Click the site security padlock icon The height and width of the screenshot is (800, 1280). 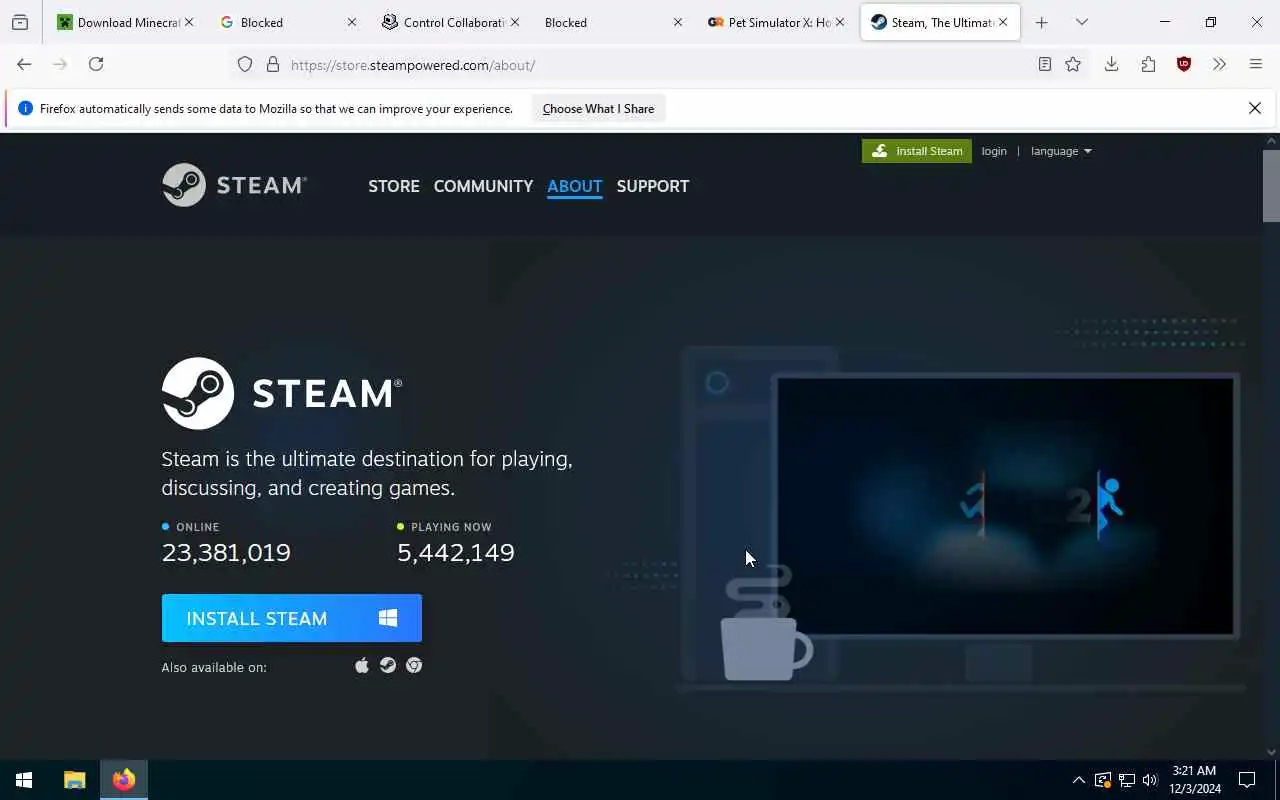273,65
